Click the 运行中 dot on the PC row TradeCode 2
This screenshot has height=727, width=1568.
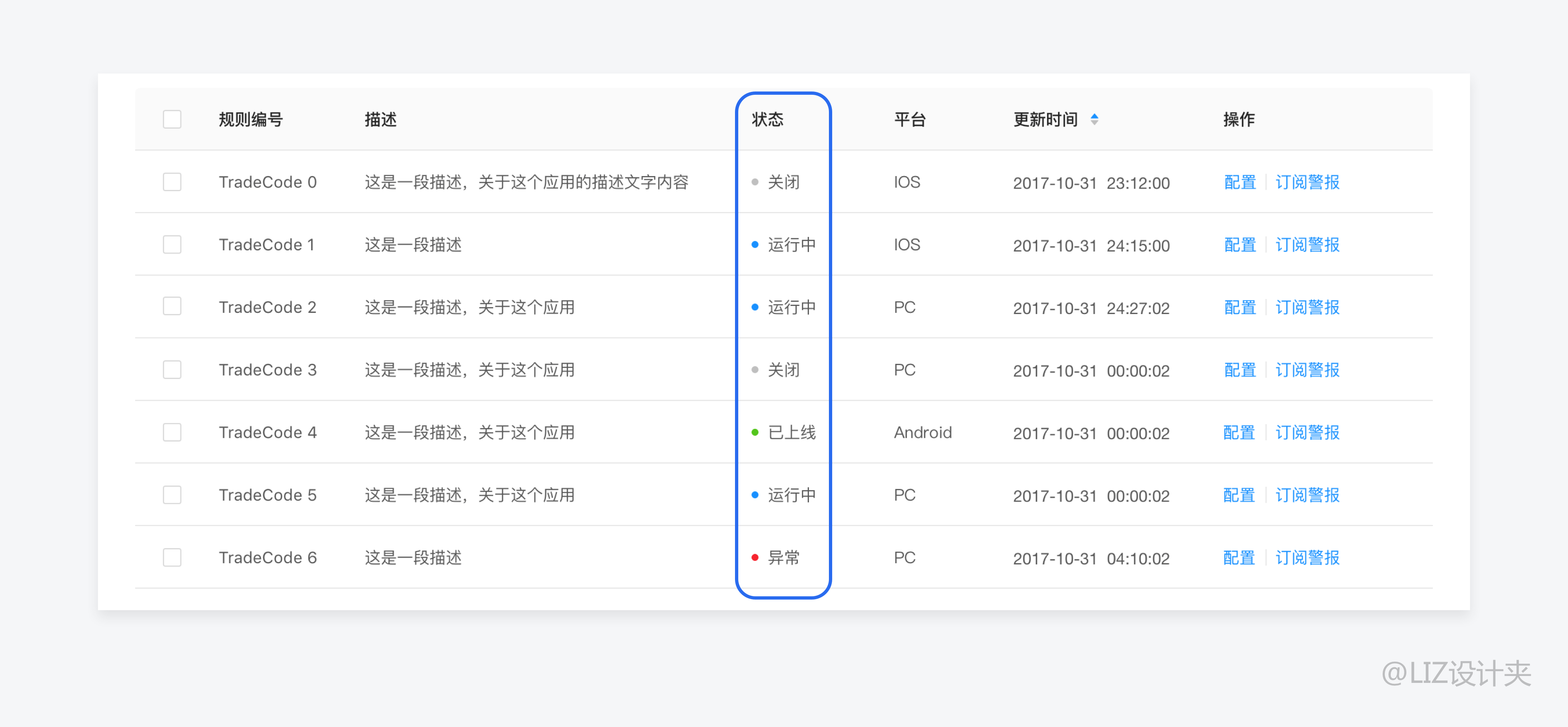755,307
